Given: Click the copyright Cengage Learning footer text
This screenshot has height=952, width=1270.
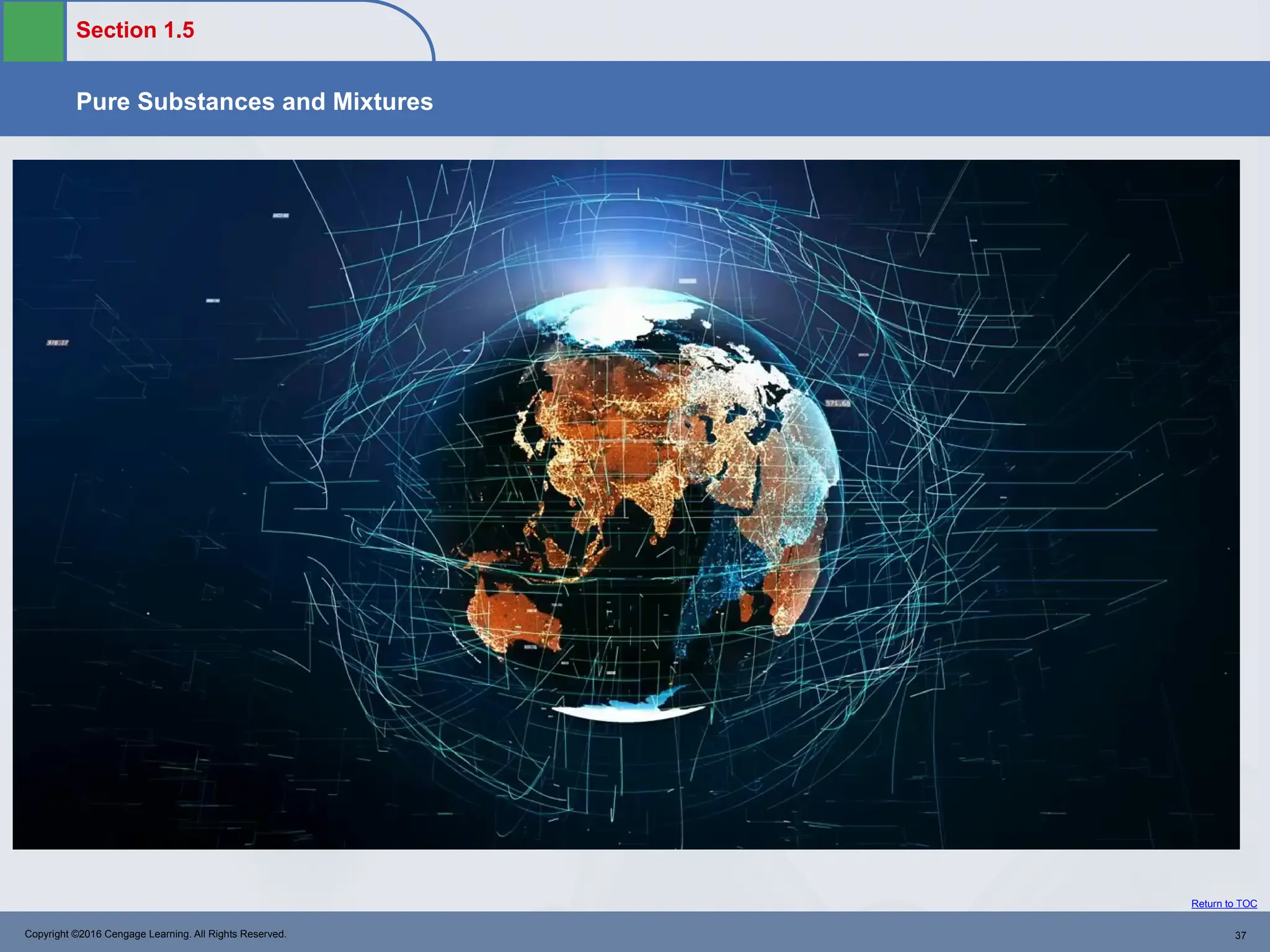Looking at the screenshot, I should tap(155, 934).
